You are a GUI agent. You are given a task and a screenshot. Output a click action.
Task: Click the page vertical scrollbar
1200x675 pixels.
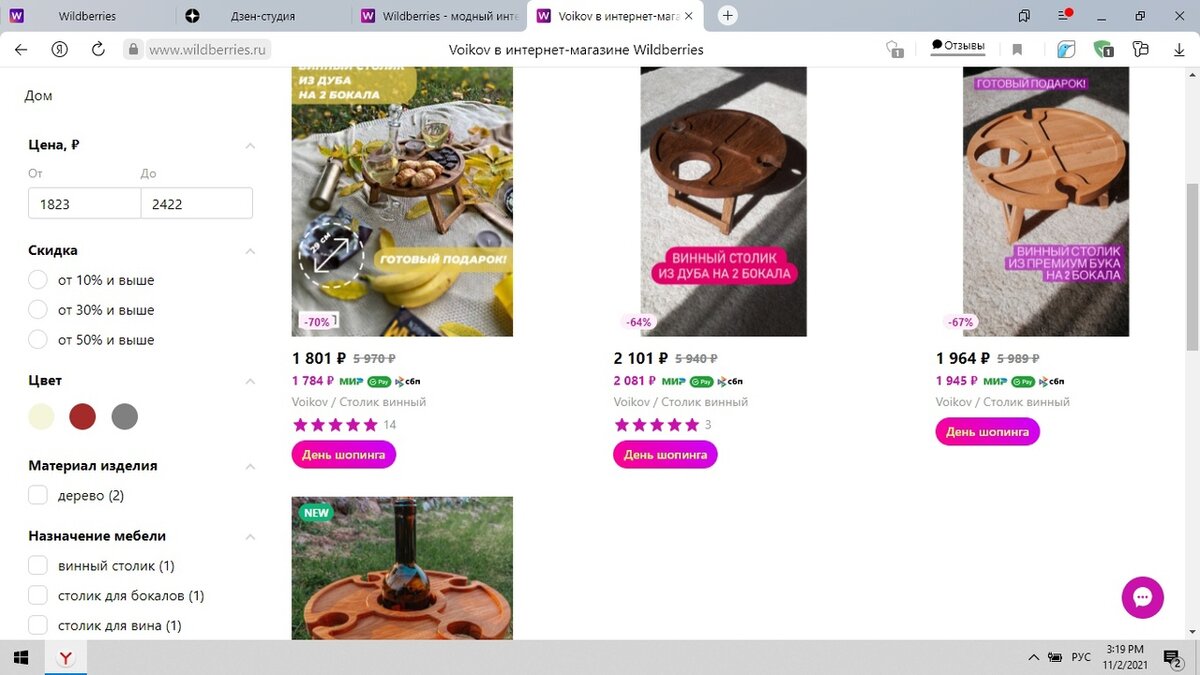coord(1192,267)
